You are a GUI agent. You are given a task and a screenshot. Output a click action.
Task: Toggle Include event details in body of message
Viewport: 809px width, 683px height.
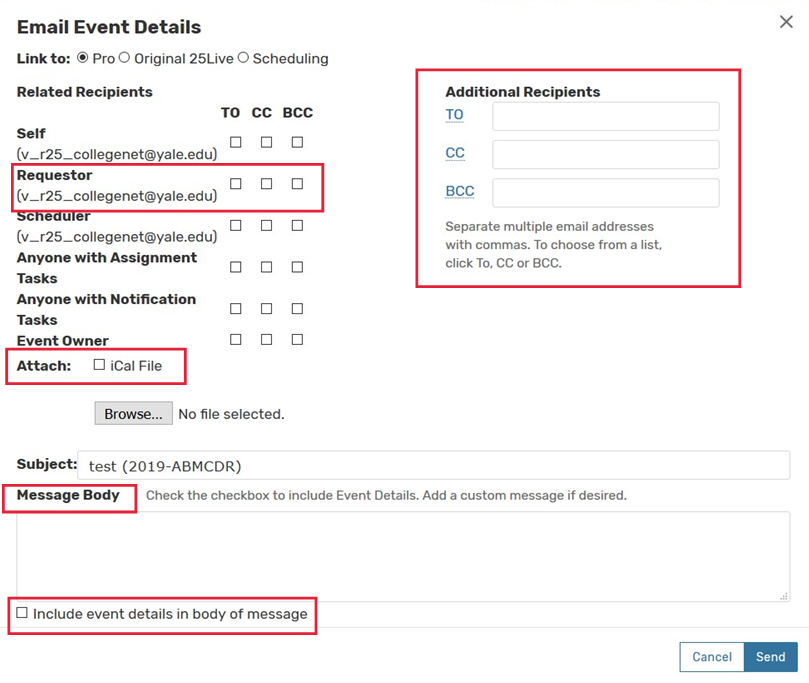(22, 613)
